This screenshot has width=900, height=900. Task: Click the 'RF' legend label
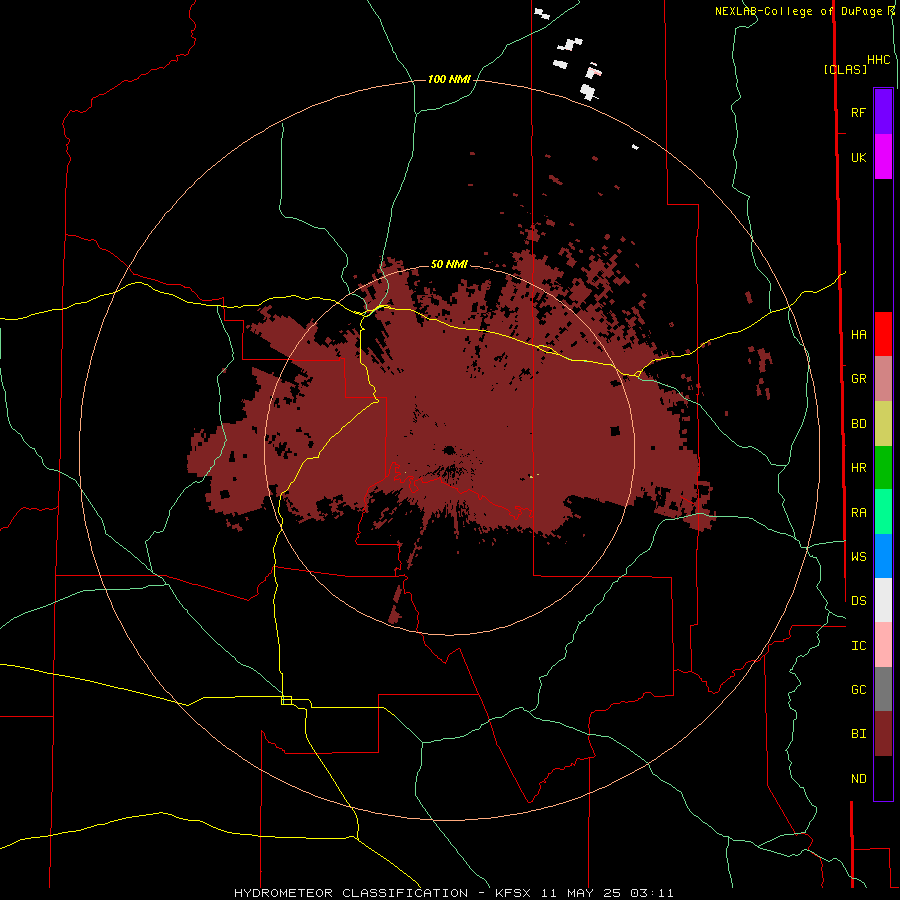858,112
